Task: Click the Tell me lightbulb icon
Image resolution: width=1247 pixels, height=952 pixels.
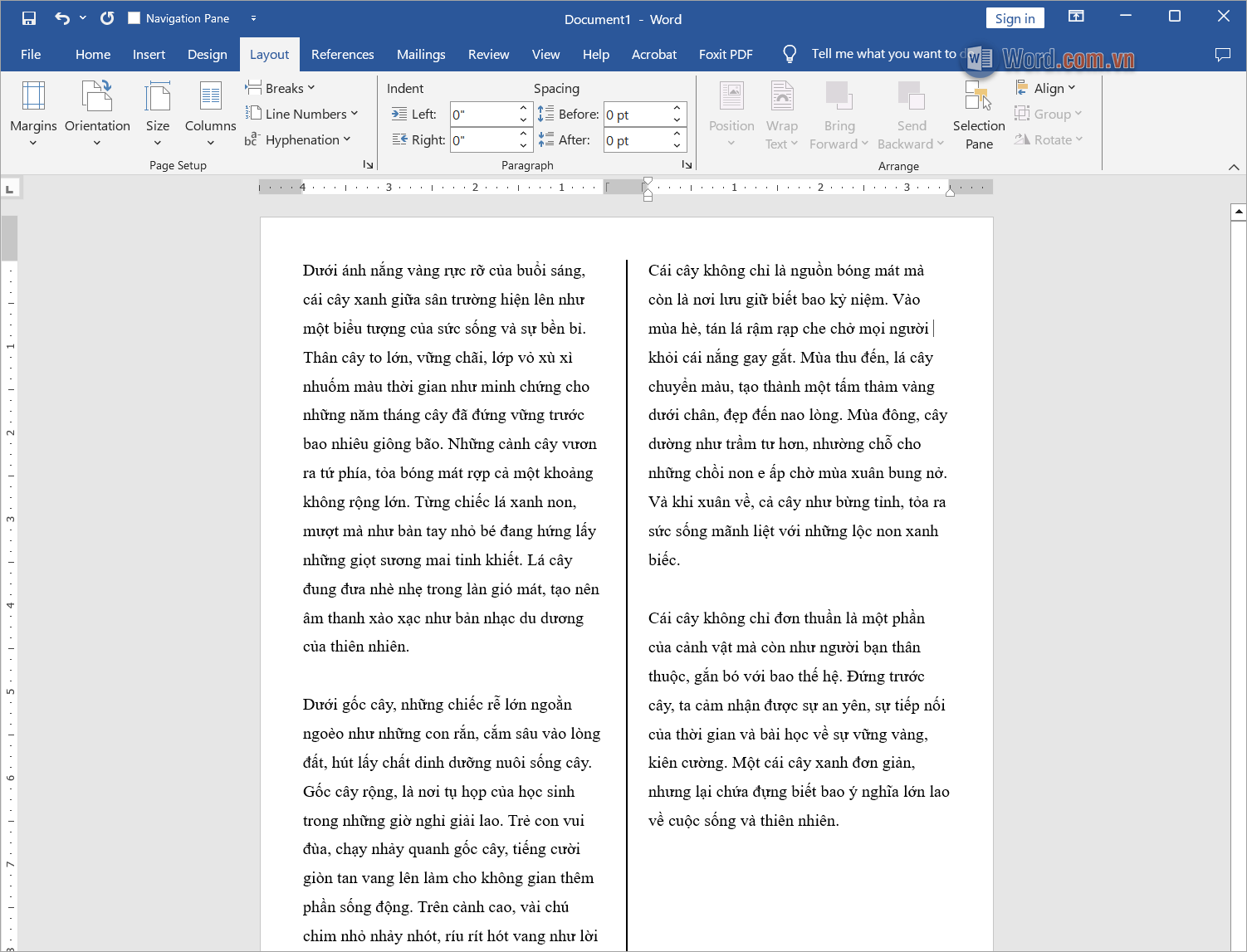Action: click(x=790, y=54)
